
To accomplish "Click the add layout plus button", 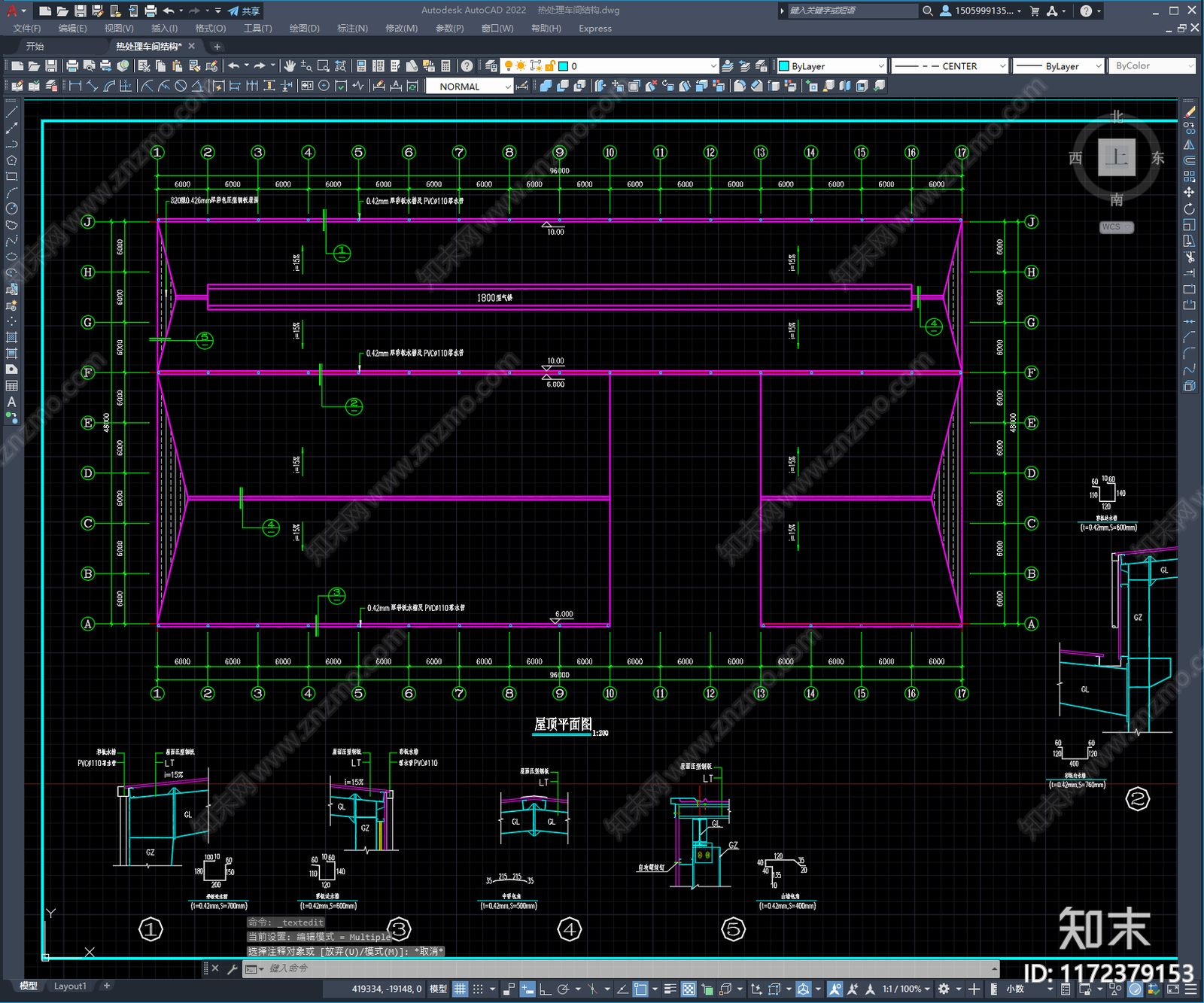I will [106, 986].
